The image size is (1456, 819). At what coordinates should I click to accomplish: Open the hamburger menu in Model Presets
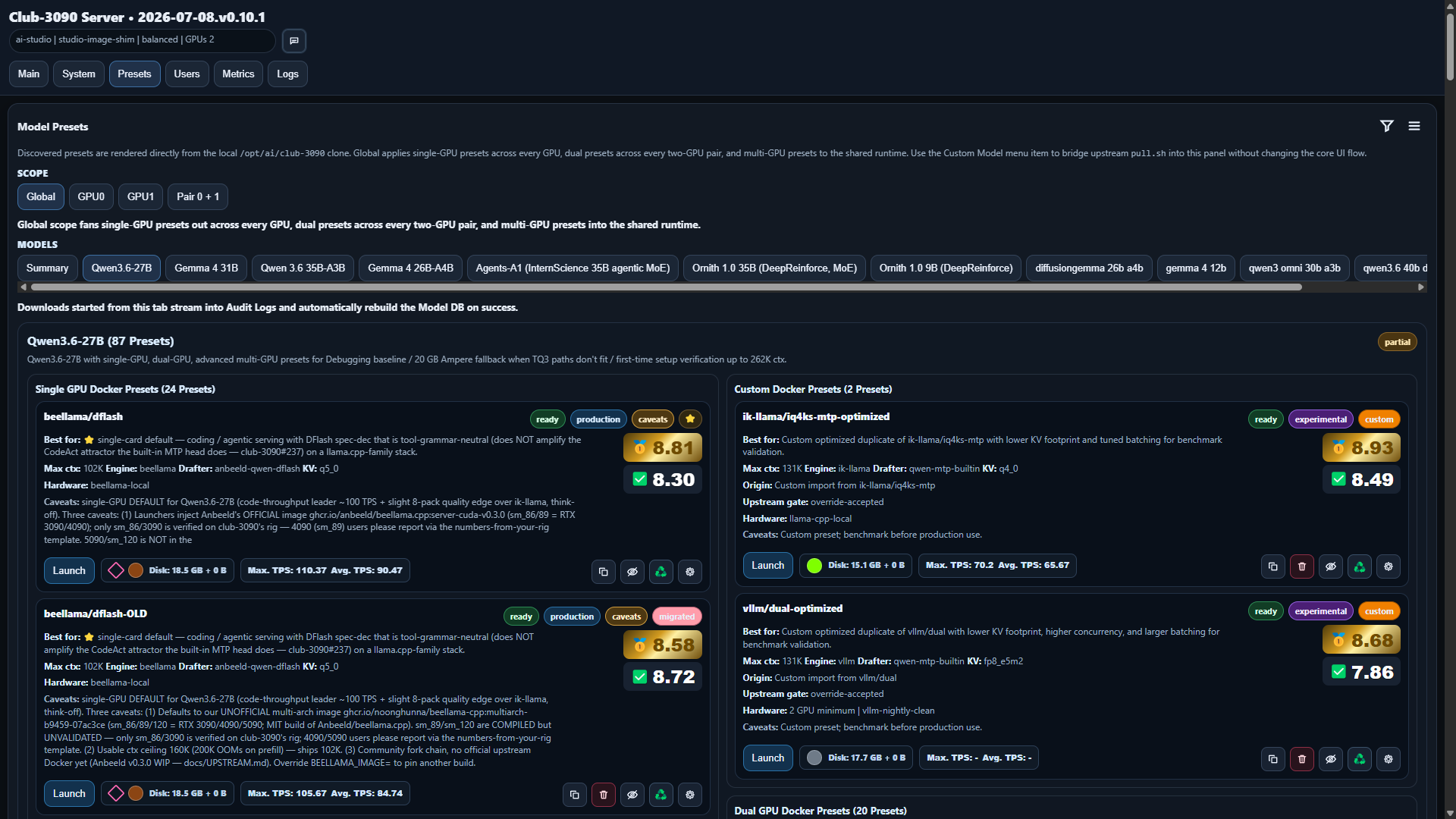pos(1414,126)
